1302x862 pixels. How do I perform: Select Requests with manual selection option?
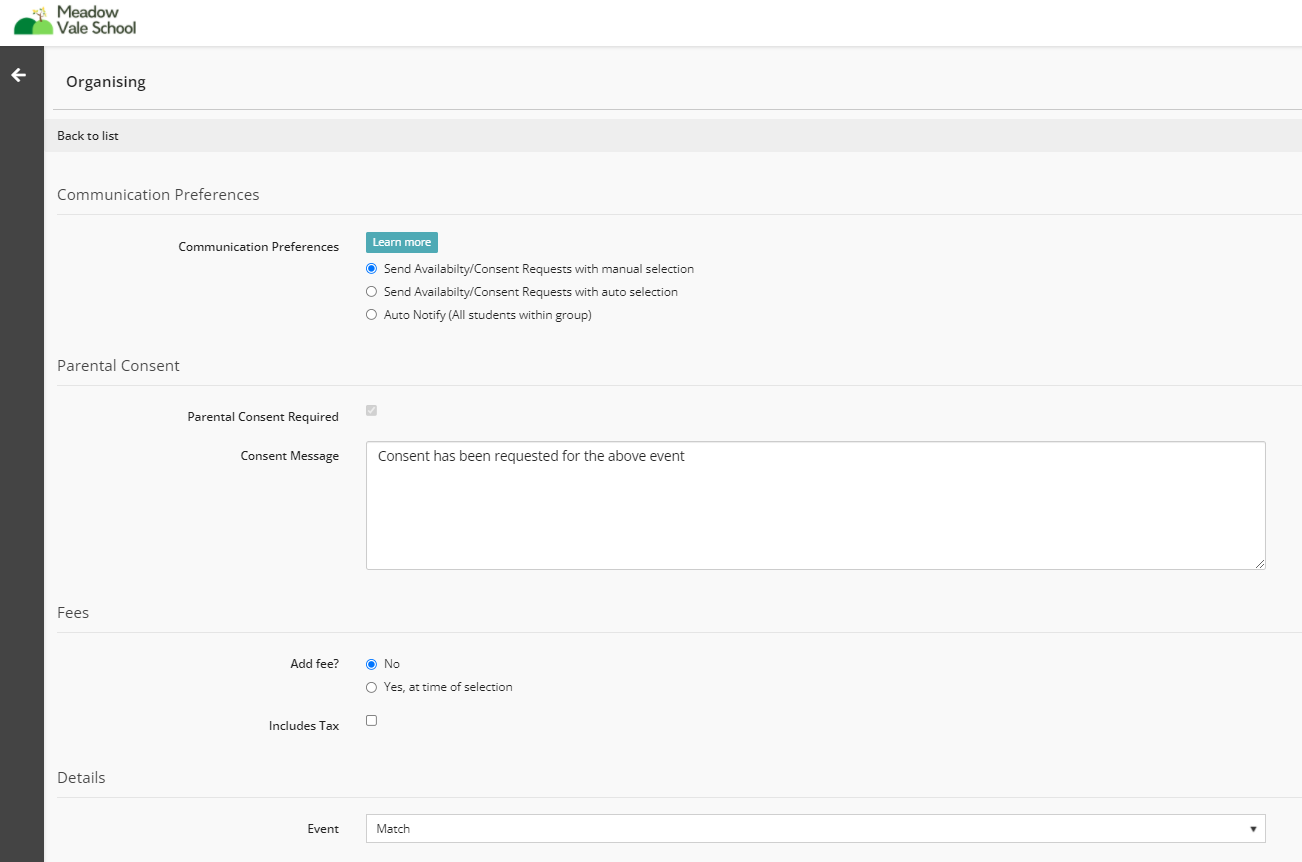click(x=372, y=269)
